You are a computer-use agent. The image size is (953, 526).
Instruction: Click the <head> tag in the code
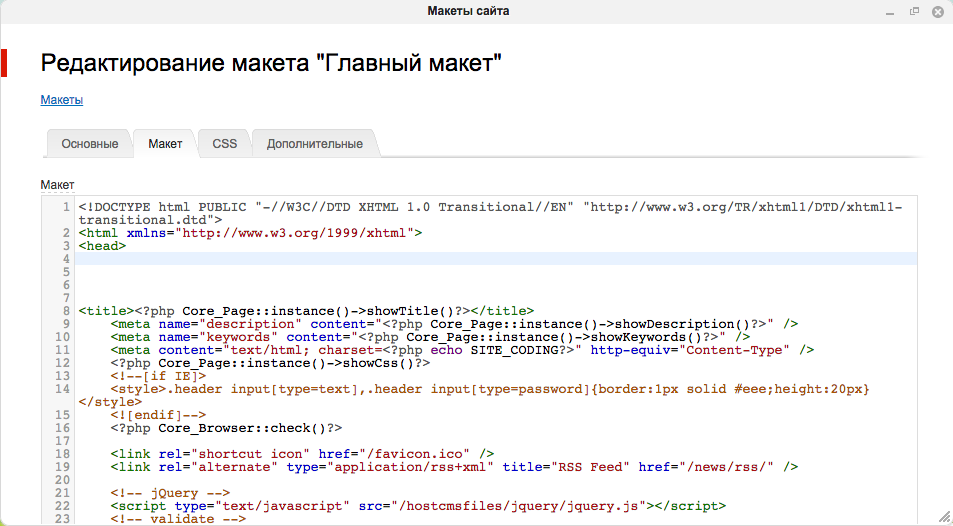tap(102, 246)
